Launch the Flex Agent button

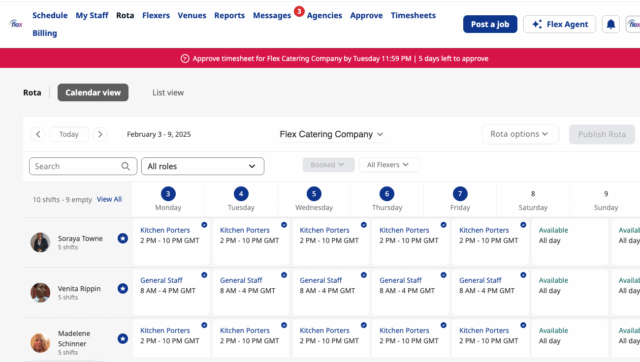560,24
